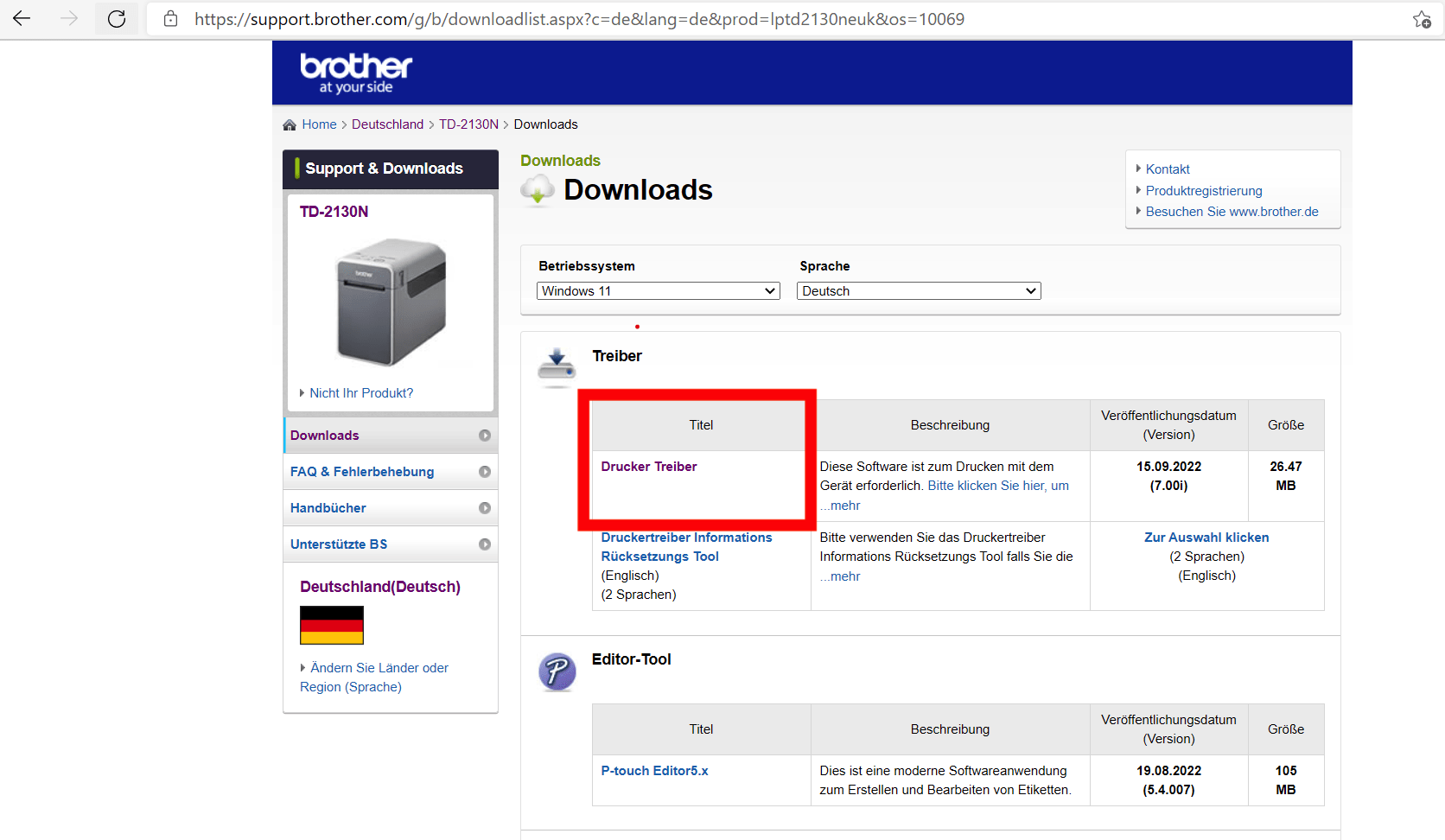Click the Home breadcrumb house icon
Screen dimensions: 1445x840
pos(290,125)
